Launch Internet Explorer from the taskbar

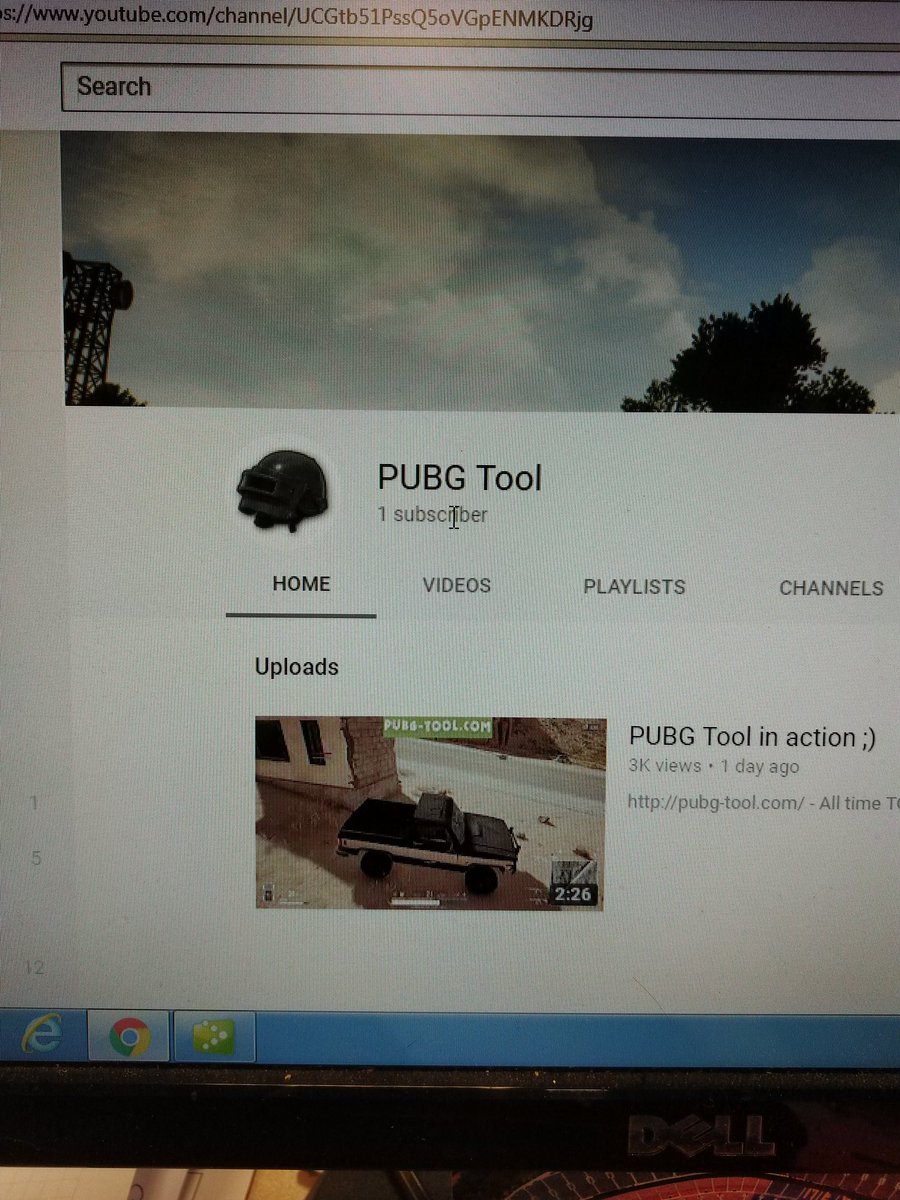point(40,1036)
